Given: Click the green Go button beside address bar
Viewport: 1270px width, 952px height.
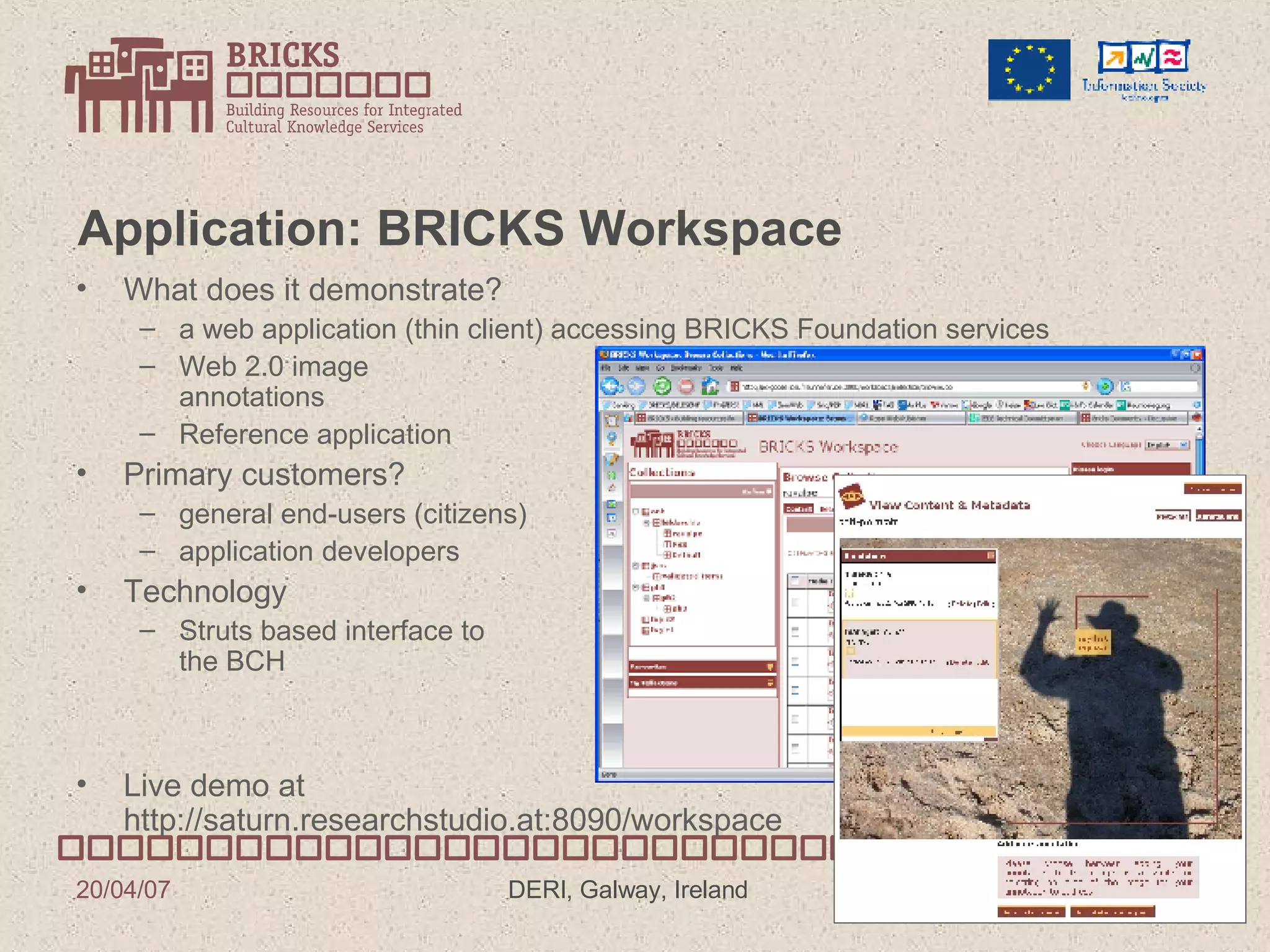Looking at the screenshot, I should coord(1105,386).
